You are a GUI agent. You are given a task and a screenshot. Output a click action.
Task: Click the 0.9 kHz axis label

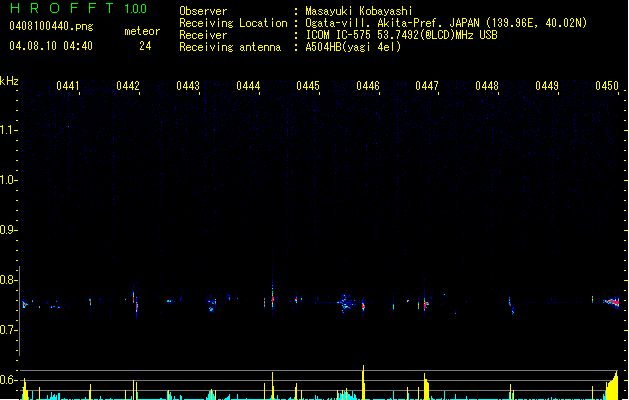click(x=8, y=230)
